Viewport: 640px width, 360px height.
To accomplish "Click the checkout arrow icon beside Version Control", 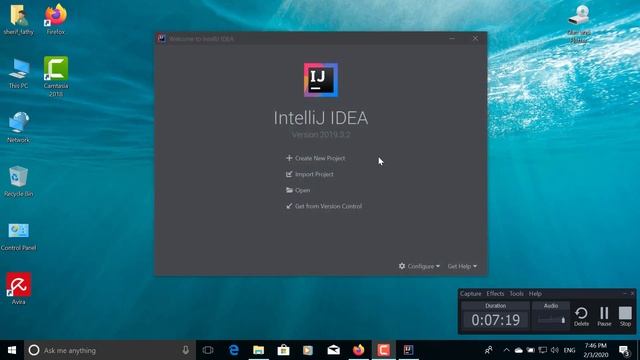I will [289, 206].
